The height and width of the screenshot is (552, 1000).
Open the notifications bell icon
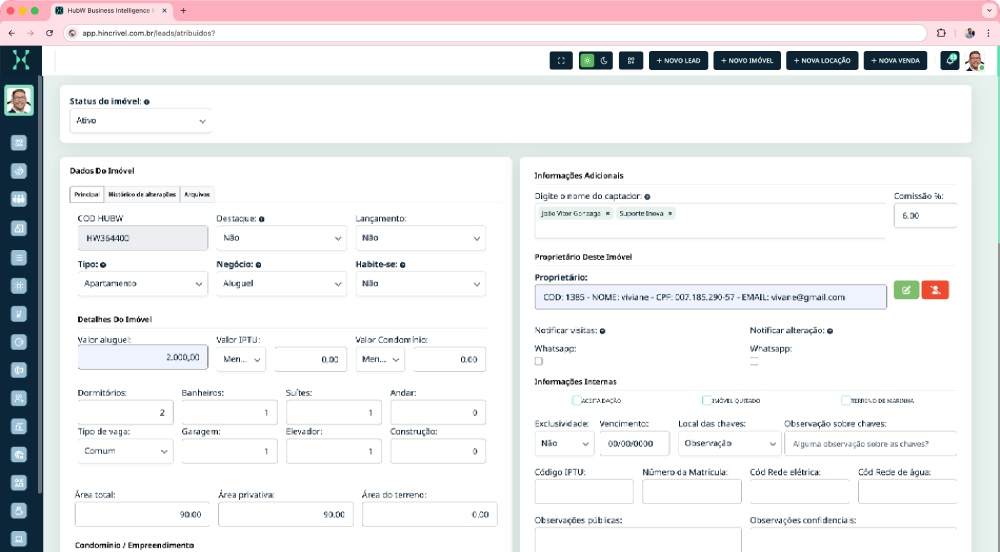949,61
